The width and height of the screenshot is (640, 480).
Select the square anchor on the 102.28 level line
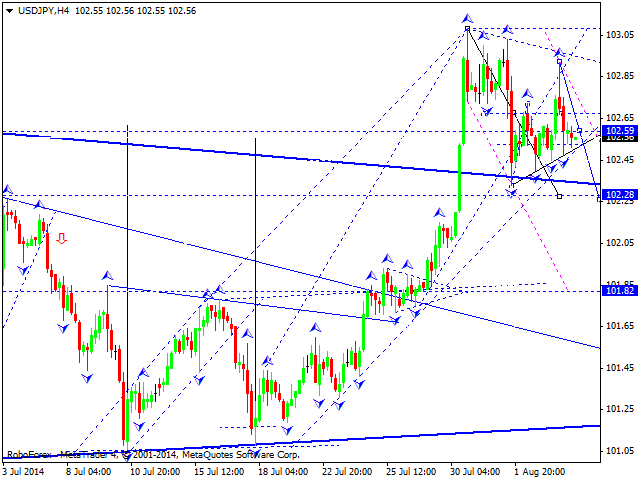tap(558, 196)
